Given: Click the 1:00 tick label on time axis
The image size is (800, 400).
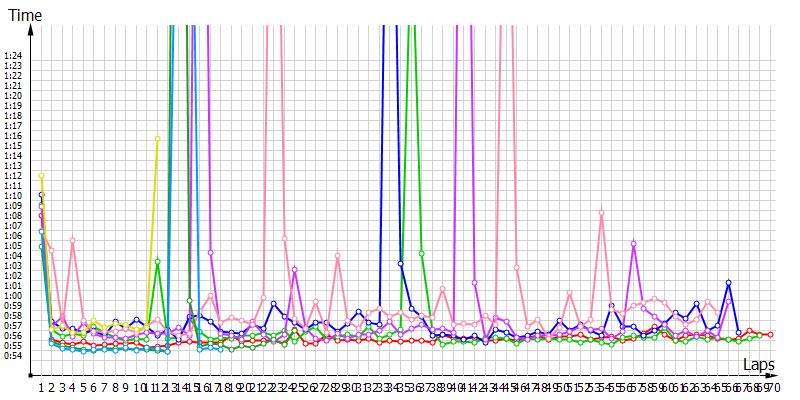Looking at the screenshot, I should pyautogui.click(x=14, y=295).
